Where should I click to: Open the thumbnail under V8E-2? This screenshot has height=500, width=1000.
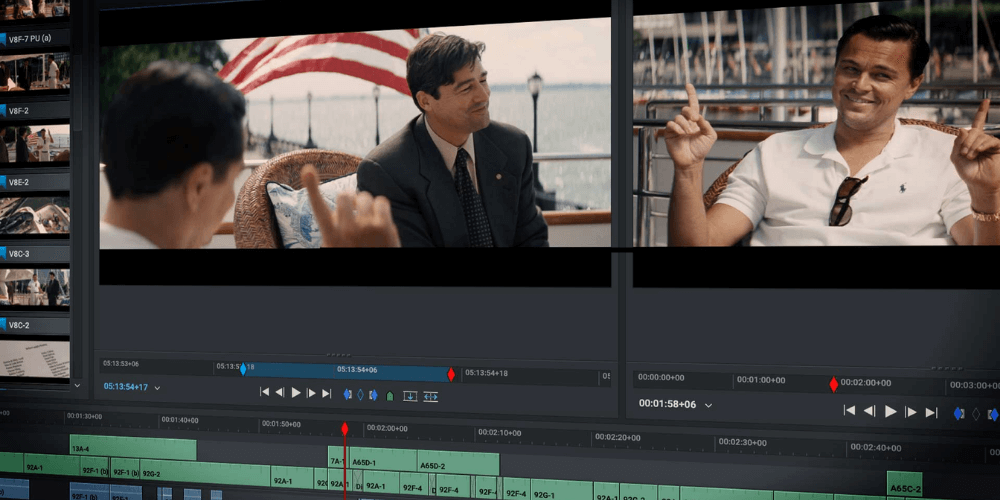click(x=34, y=216)
